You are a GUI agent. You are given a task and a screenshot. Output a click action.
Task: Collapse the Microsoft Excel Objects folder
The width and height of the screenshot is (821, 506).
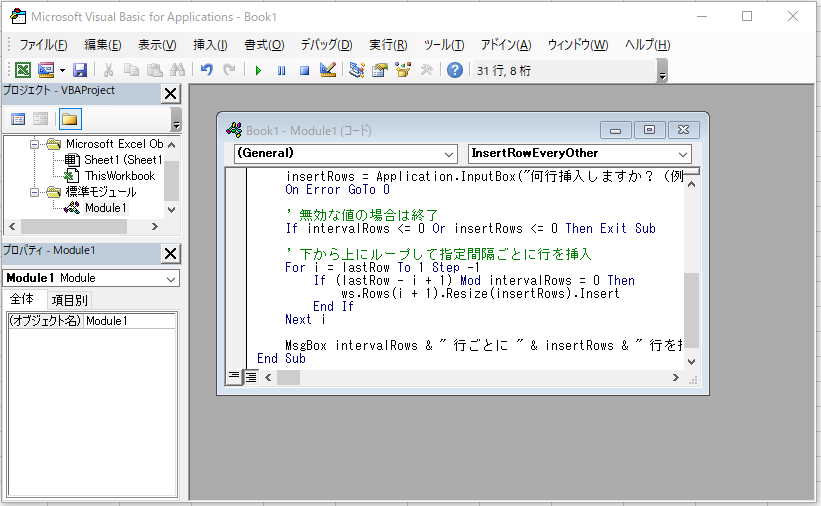click(35, 144)
